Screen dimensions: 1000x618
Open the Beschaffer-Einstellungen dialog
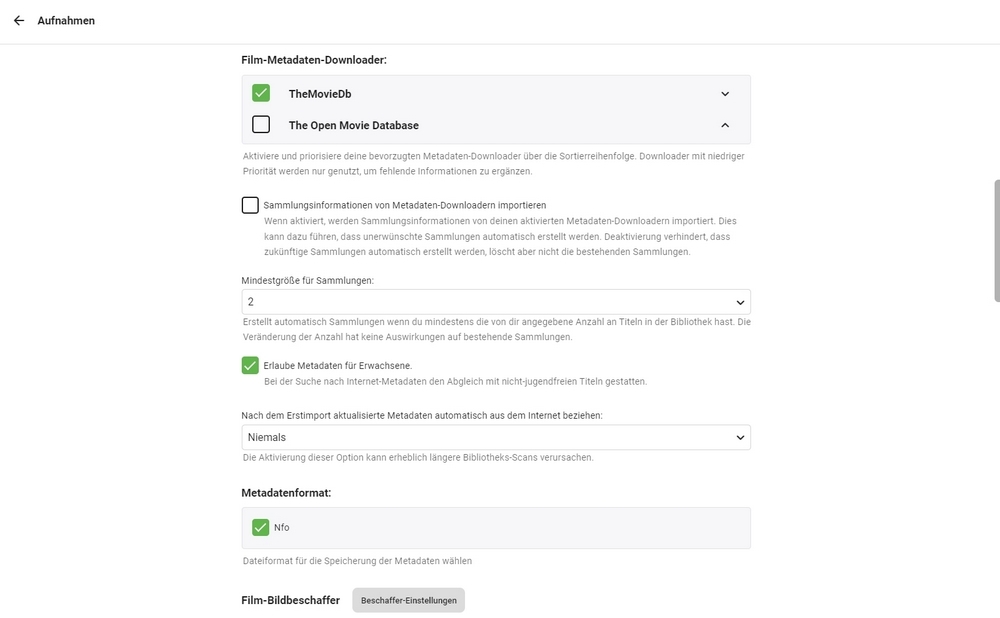tap(408, 600)
